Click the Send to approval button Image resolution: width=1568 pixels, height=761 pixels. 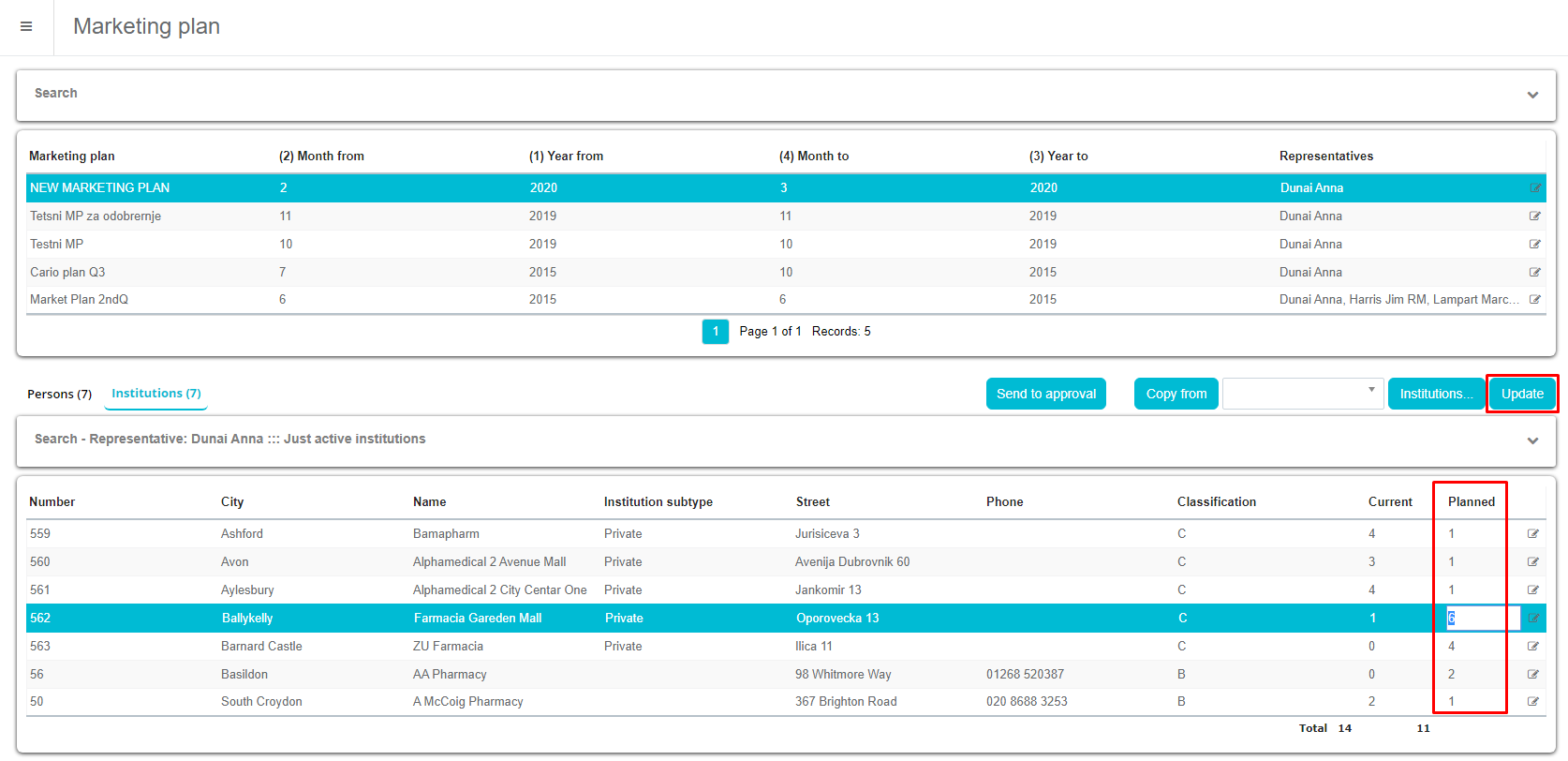(1045, 394)
